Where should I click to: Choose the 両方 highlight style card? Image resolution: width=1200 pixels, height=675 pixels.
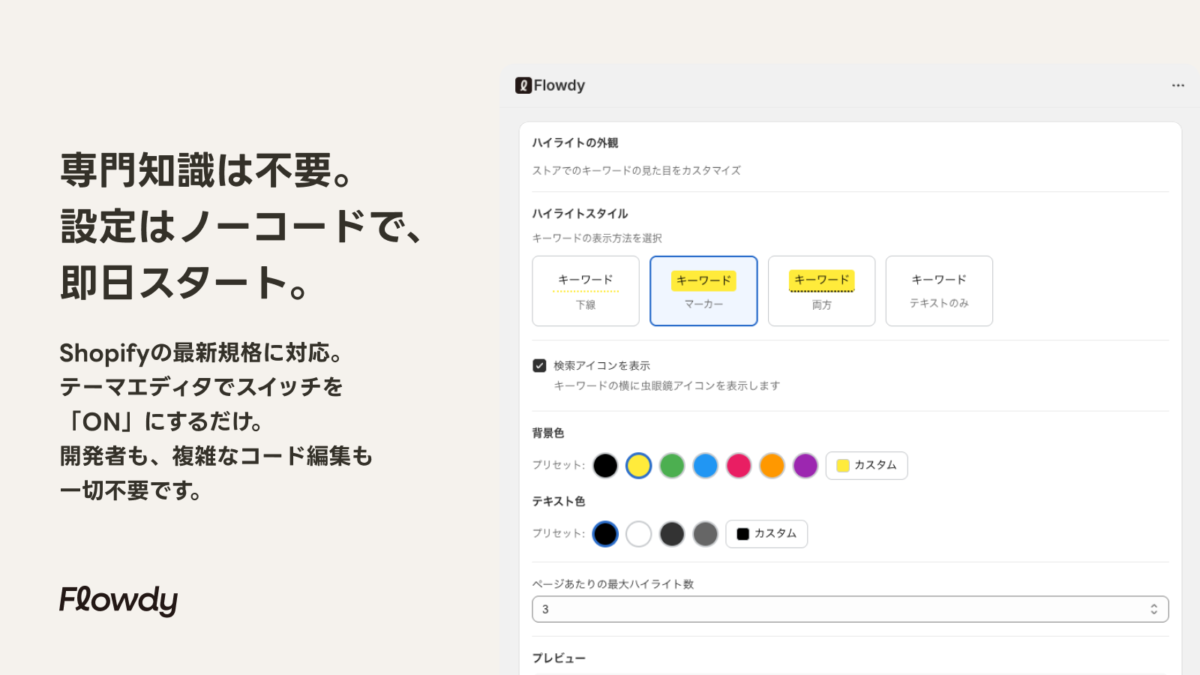[x=822, y=291]
